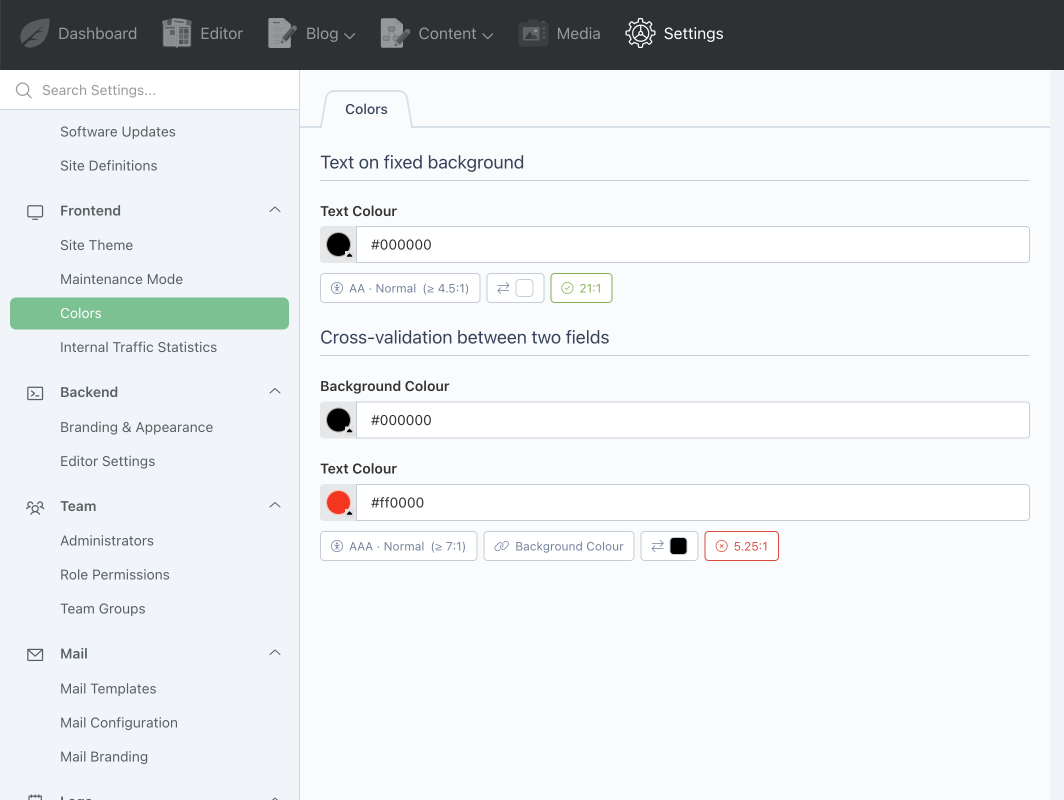Collapse the Frontend section
1064x800 pixels.
point(275,210)
